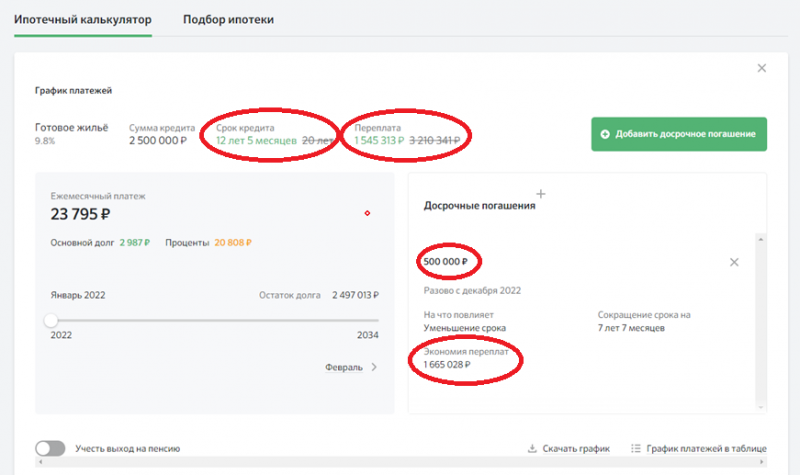This screenshot has height=475, width=800.
Task: Click the download icon beside Скачать график
Action: [532, 450]
